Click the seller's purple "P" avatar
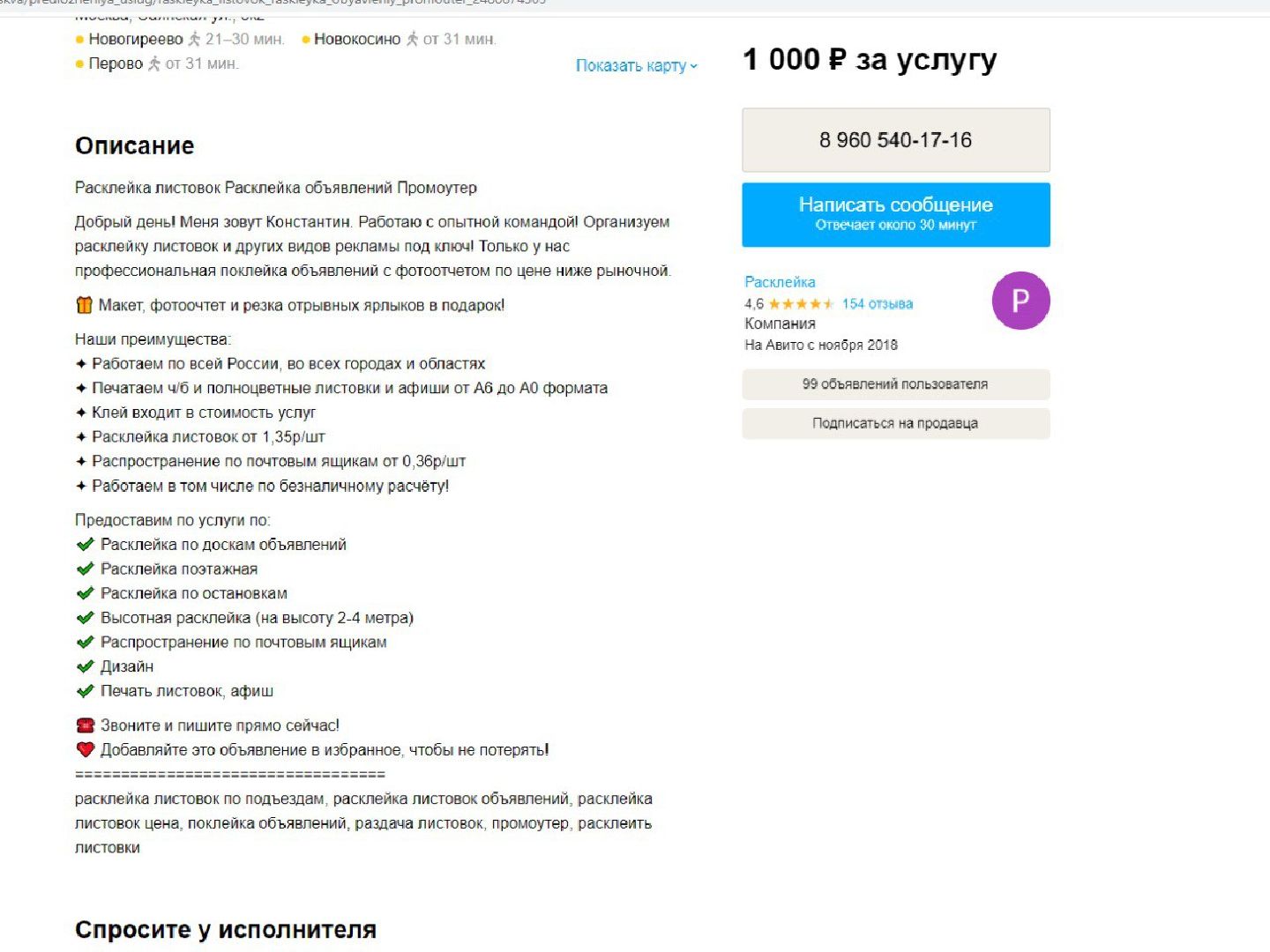Image resolution: width=1270 pixels, height=952 pixels. pos(1020,301)
